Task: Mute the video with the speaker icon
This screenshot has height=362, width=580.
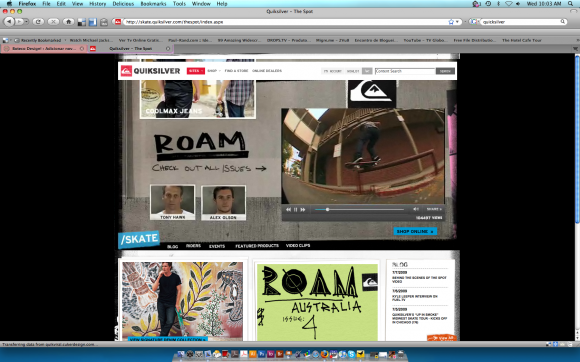Action: pyautogui.click(x=416, y=209)
